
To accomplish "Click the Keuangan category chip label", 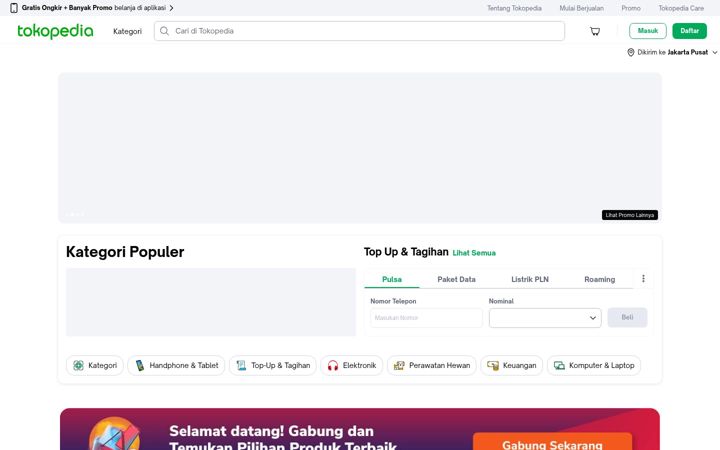I will pos(519,366).
